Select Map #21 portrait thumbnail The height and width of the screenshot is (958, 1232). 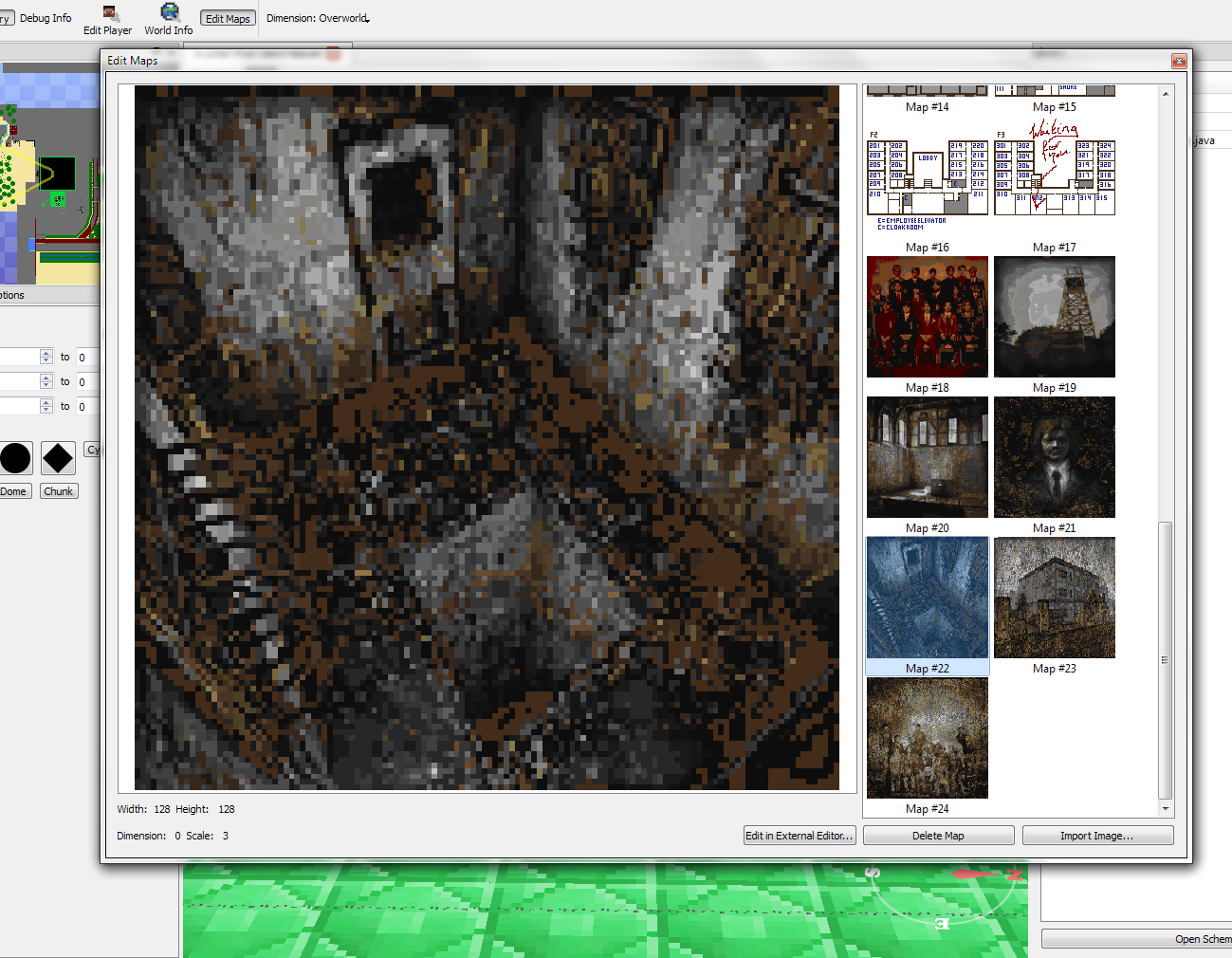tap(1055, 457)
